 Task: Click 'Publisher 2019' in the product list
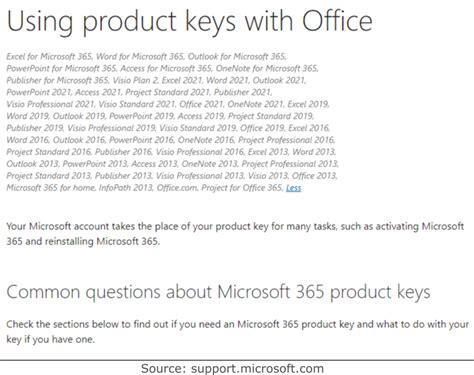(35, 128)
